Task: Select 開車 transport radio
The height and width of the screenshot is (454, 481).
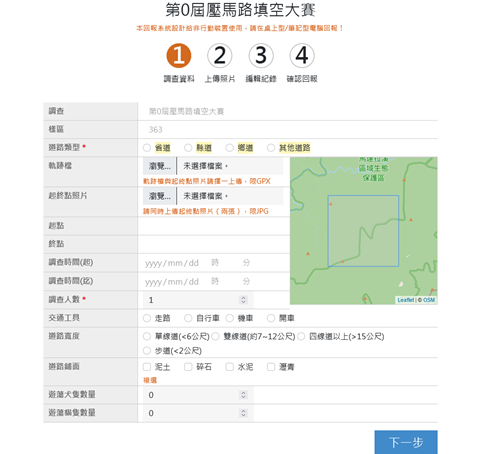Action: (271, 318)
